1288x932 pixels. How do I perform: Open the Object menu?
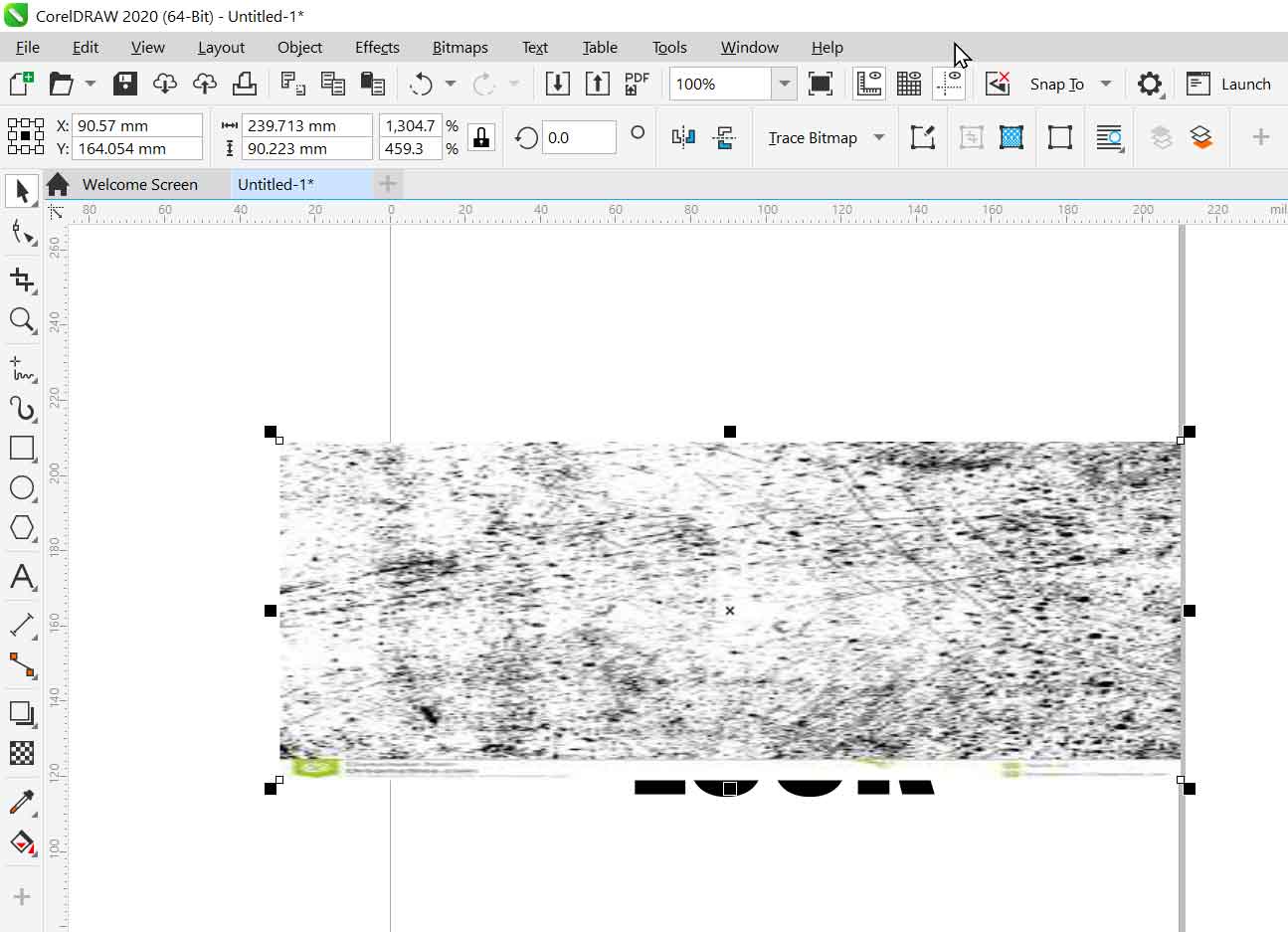[x=299, y=47]
